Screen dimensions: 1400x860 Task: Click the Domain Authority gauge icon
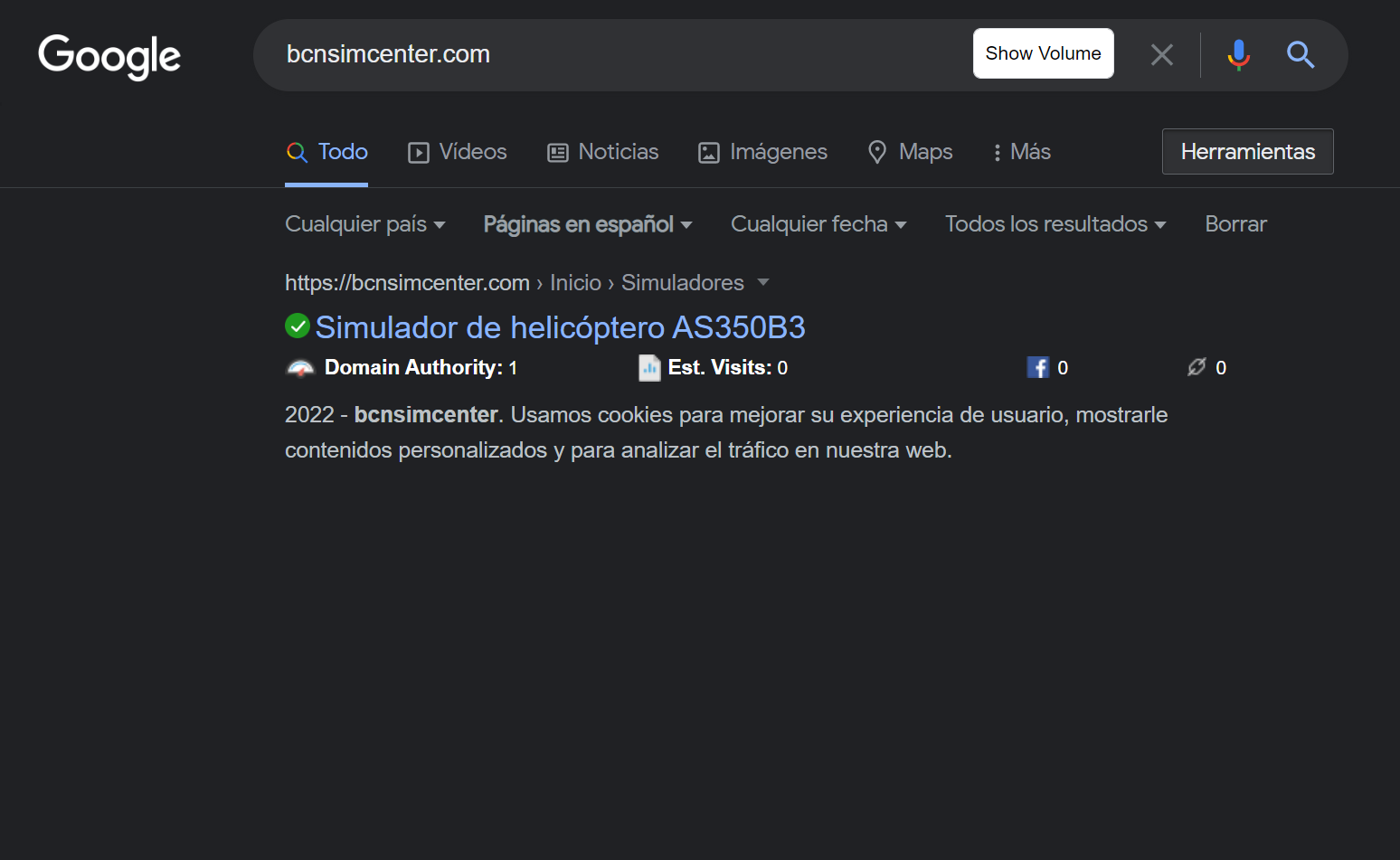point(300,368)
